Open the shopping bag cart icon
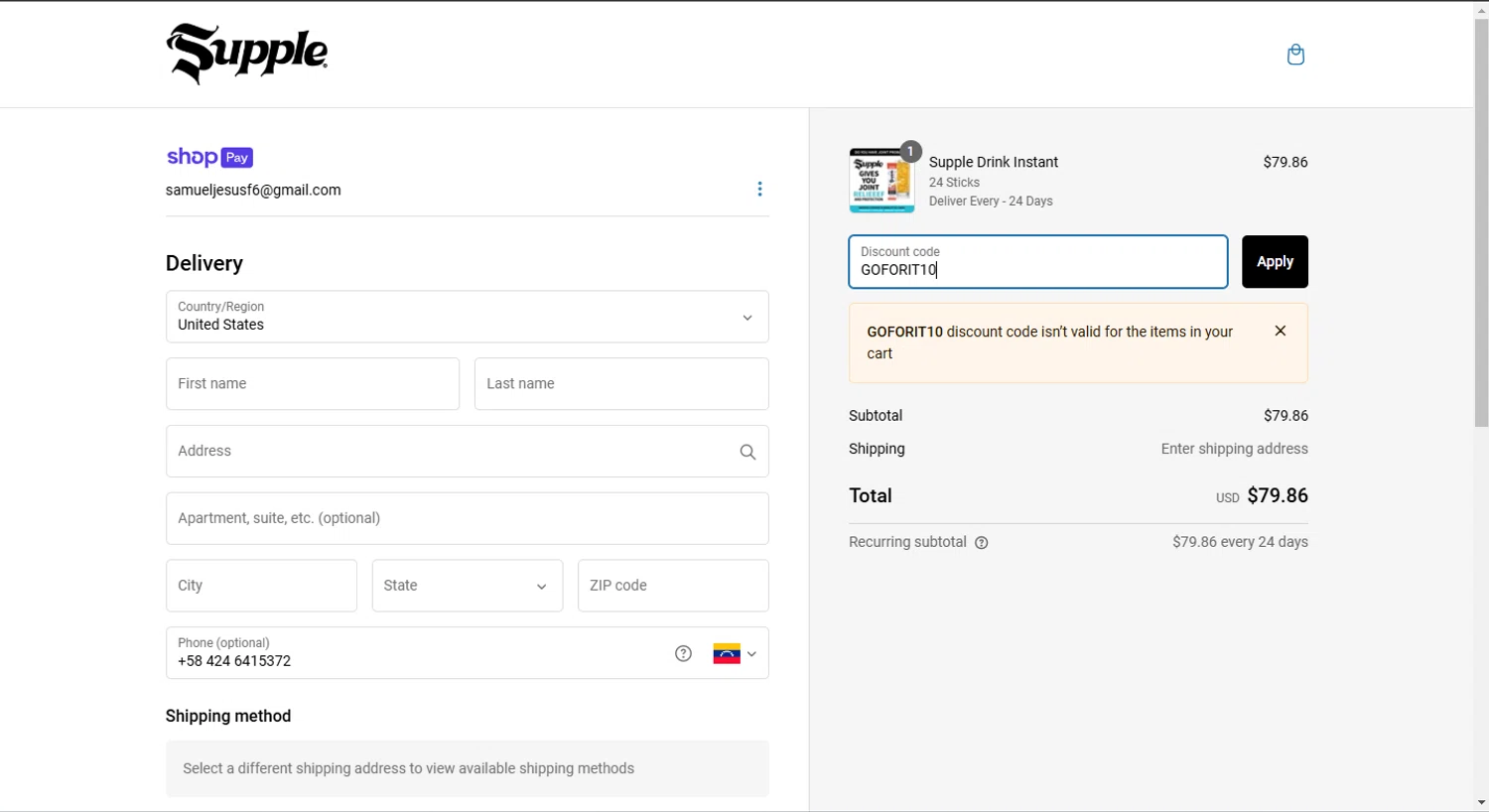The image size is (1489, 812). pos(1295,55)
